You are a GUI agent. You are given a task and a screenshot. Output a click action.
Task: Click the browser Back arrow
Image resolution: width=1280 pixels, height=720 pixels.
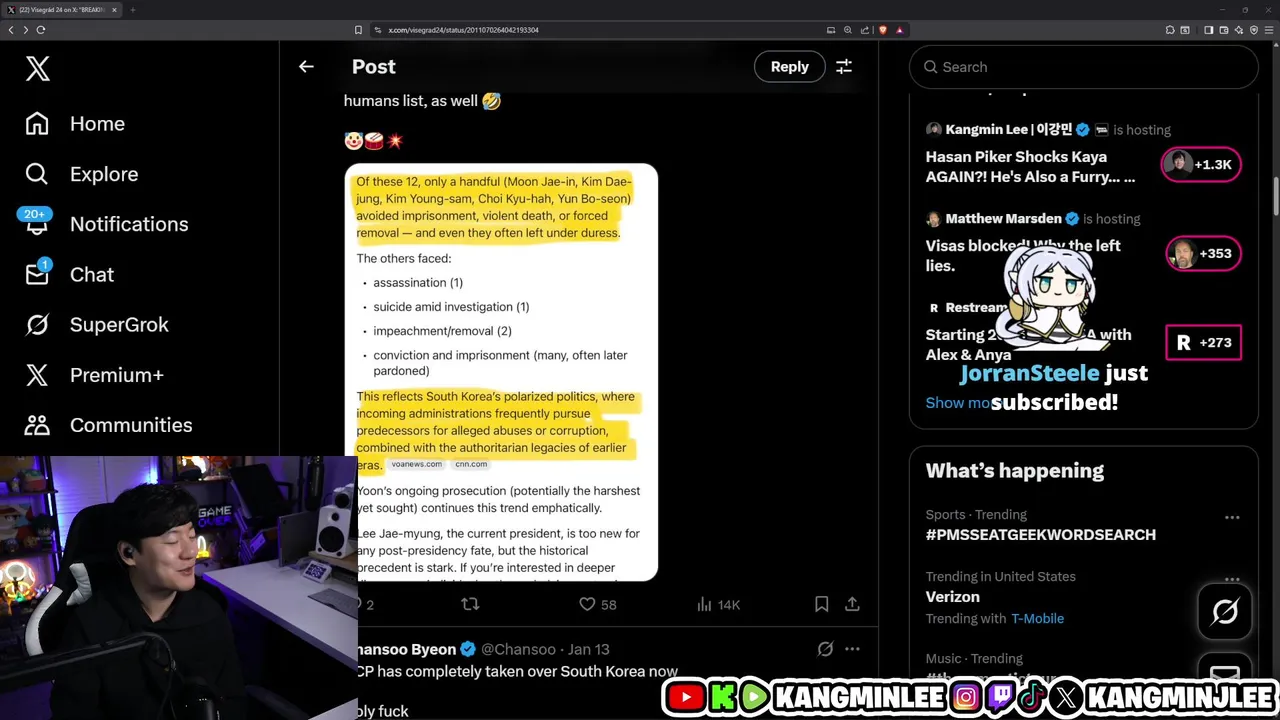pos(11,30)
